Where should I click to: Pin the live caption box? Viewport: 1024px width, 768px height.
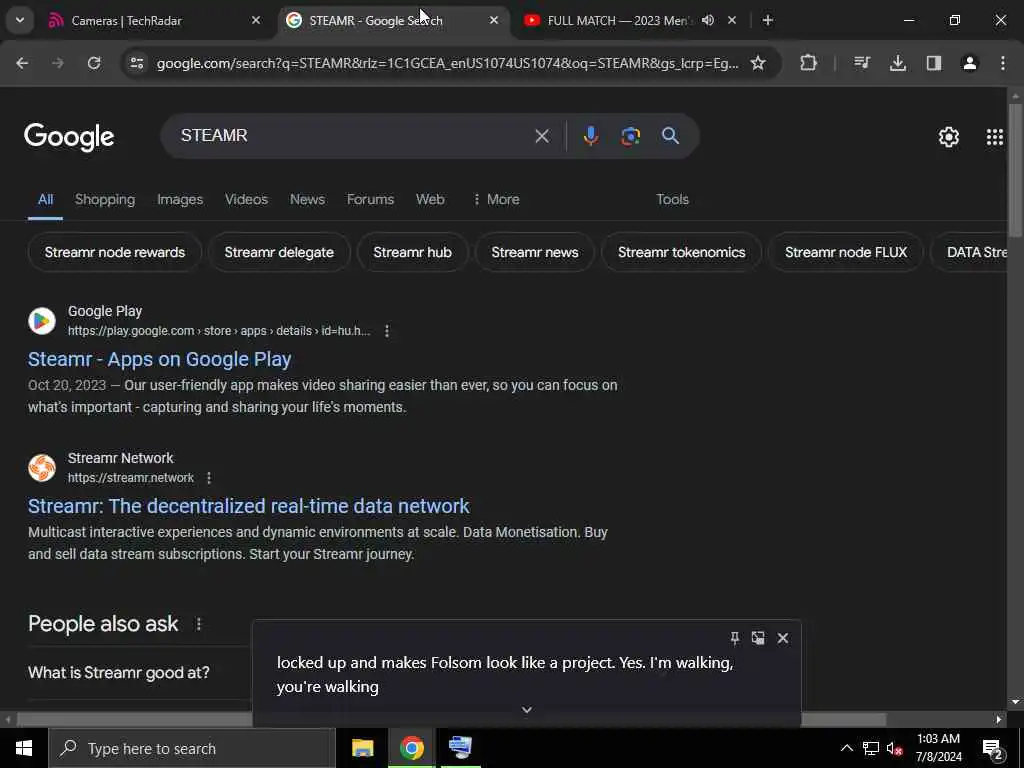pyautogui.click(x=735, y=638)
